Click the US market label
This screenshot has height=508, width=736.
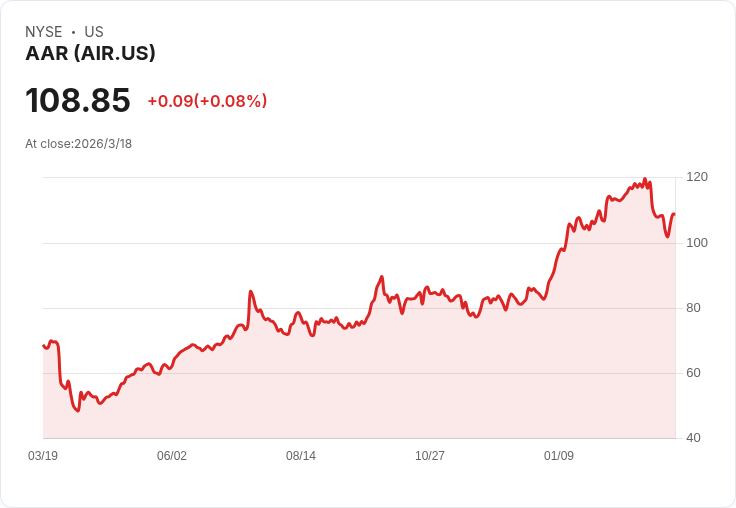(x=94, y=32)
